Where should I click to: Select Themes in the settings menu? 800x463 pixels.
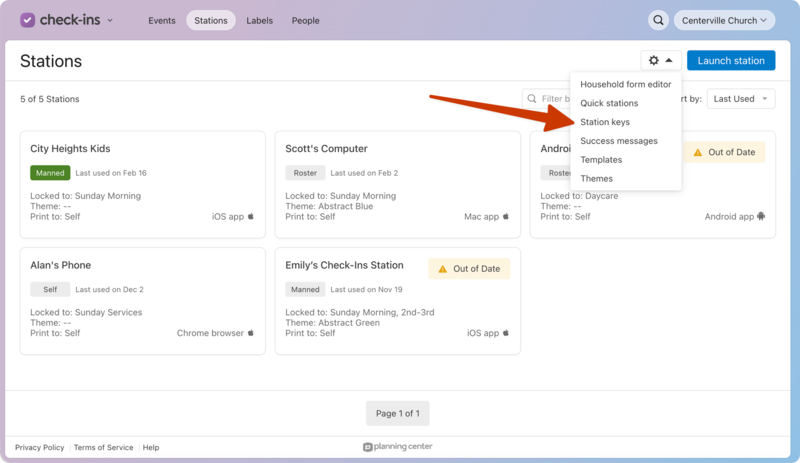(597, 179)
